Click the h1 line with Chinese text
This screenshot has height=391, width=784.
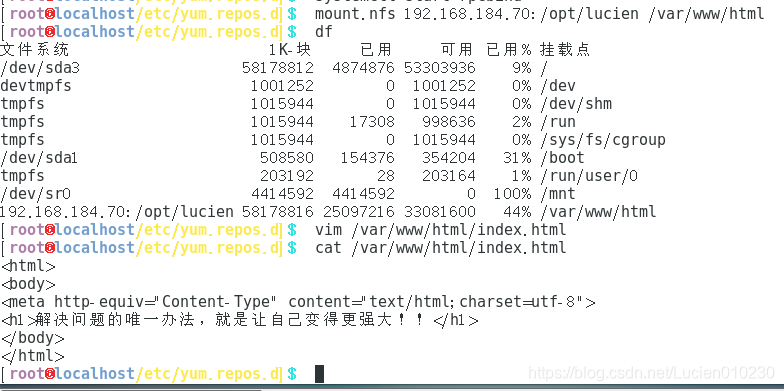(240, 320)
